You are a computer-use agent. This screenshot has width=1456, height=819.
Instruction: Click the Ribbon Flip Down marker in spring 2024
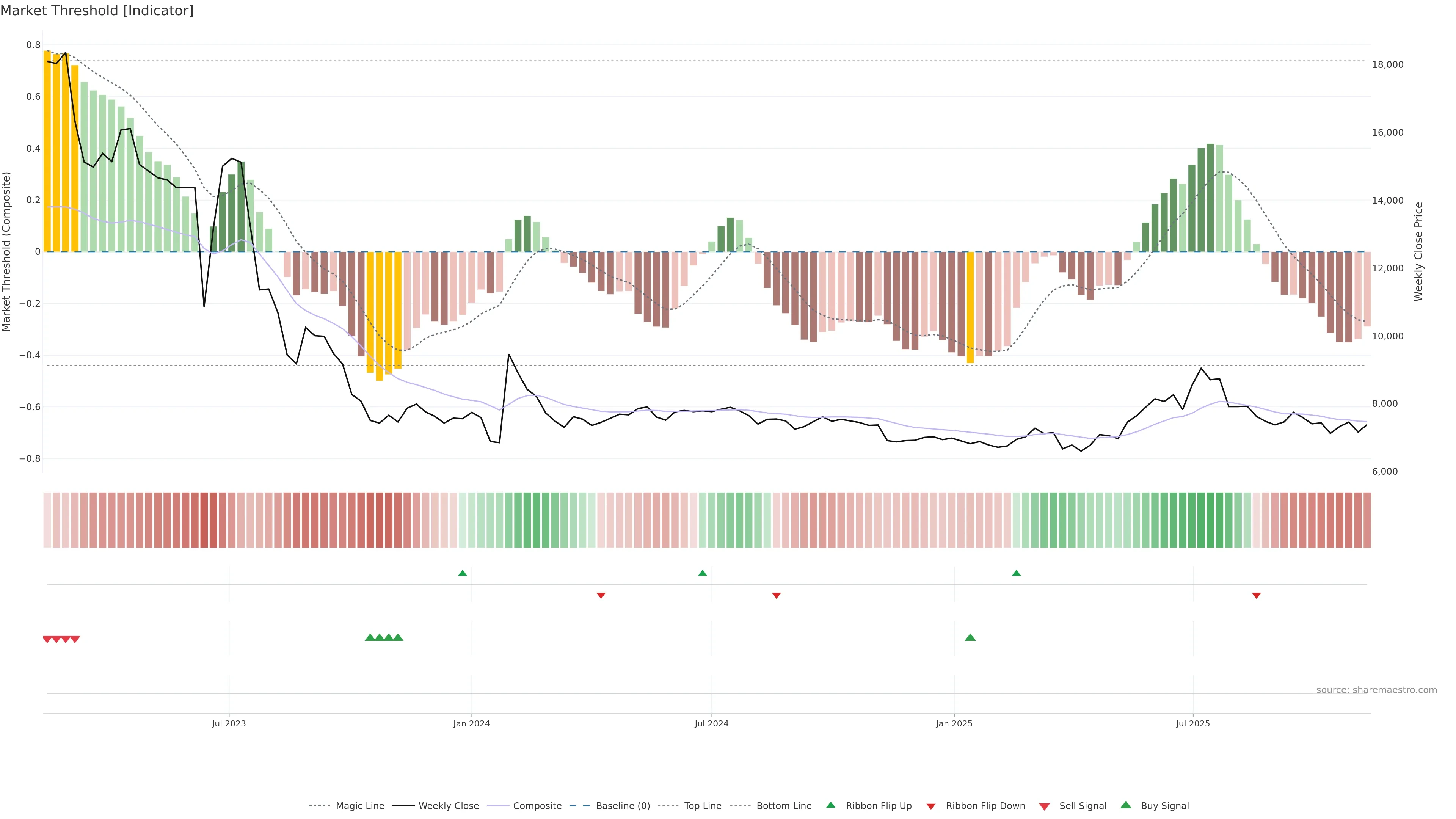click(601, 595)
